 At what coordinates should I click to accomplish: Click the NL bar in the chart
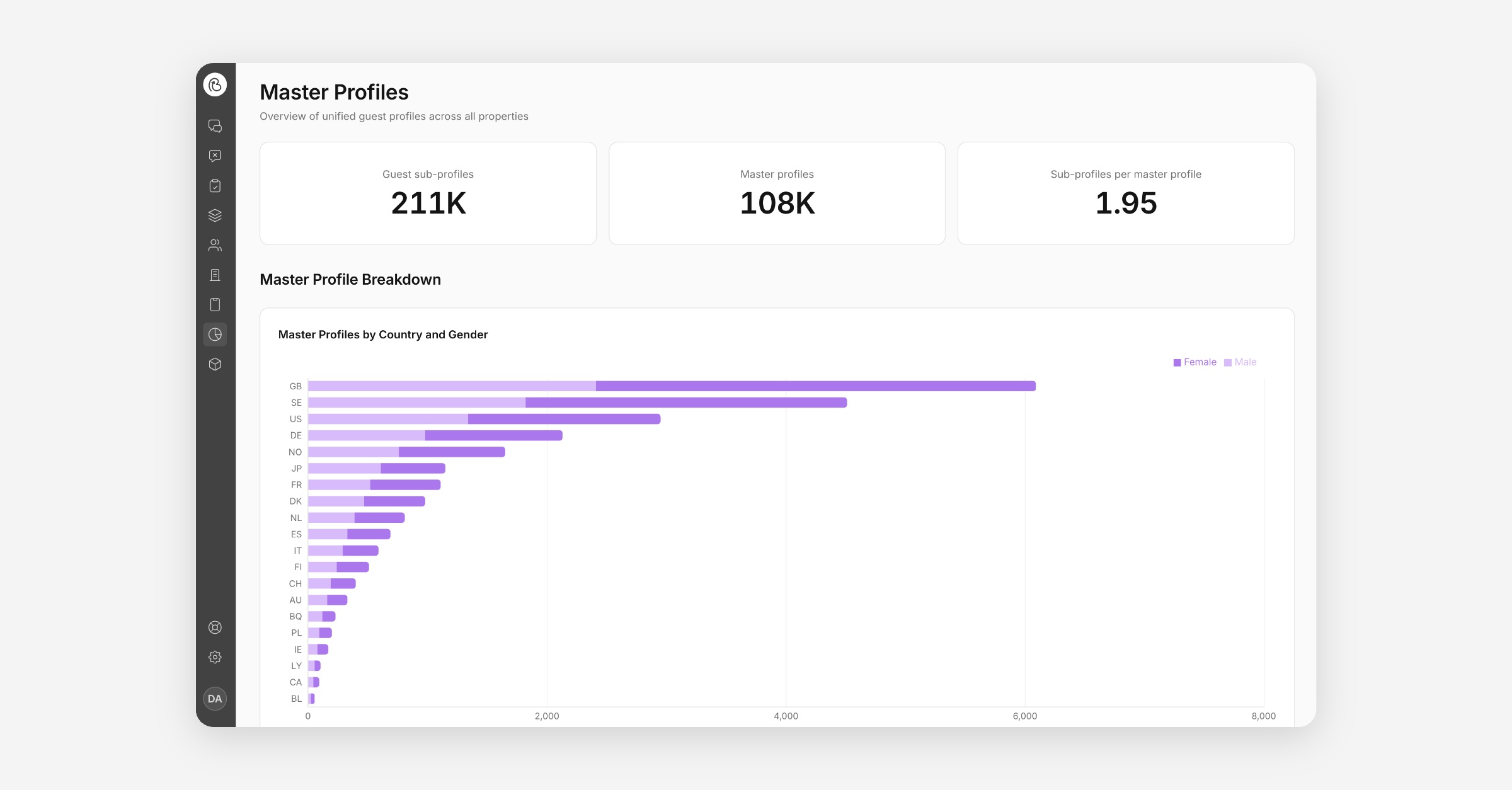[356, 518]
